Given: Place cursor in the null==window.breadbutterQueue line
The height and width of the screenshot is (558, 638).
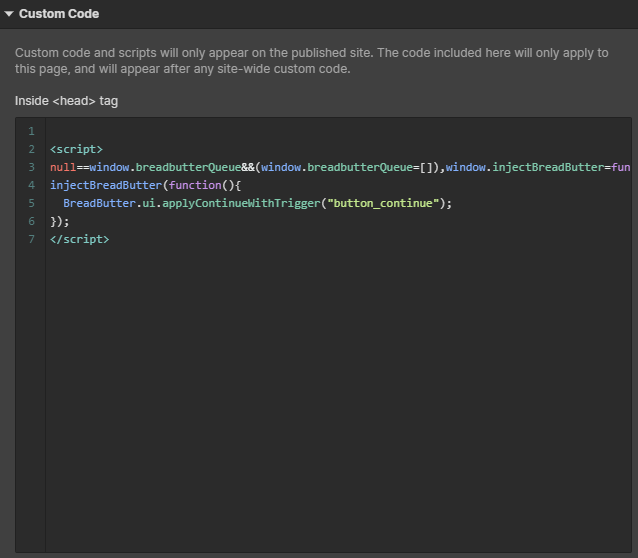Looking at the screenshot, I should [340, 167].
